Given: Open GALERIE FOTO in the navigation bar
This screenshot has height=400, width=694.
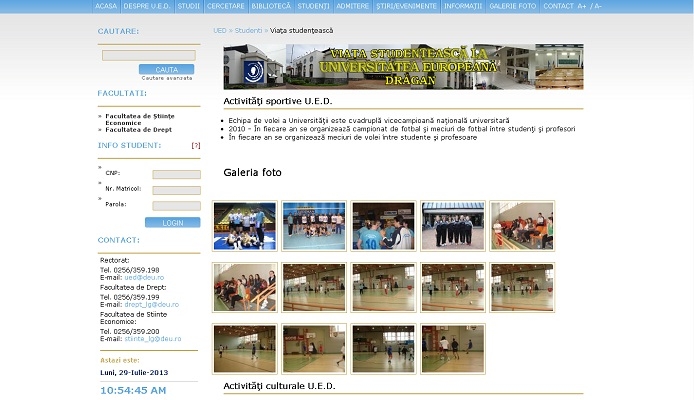Looking at the screenshot, I should click(x=513, y=6).
